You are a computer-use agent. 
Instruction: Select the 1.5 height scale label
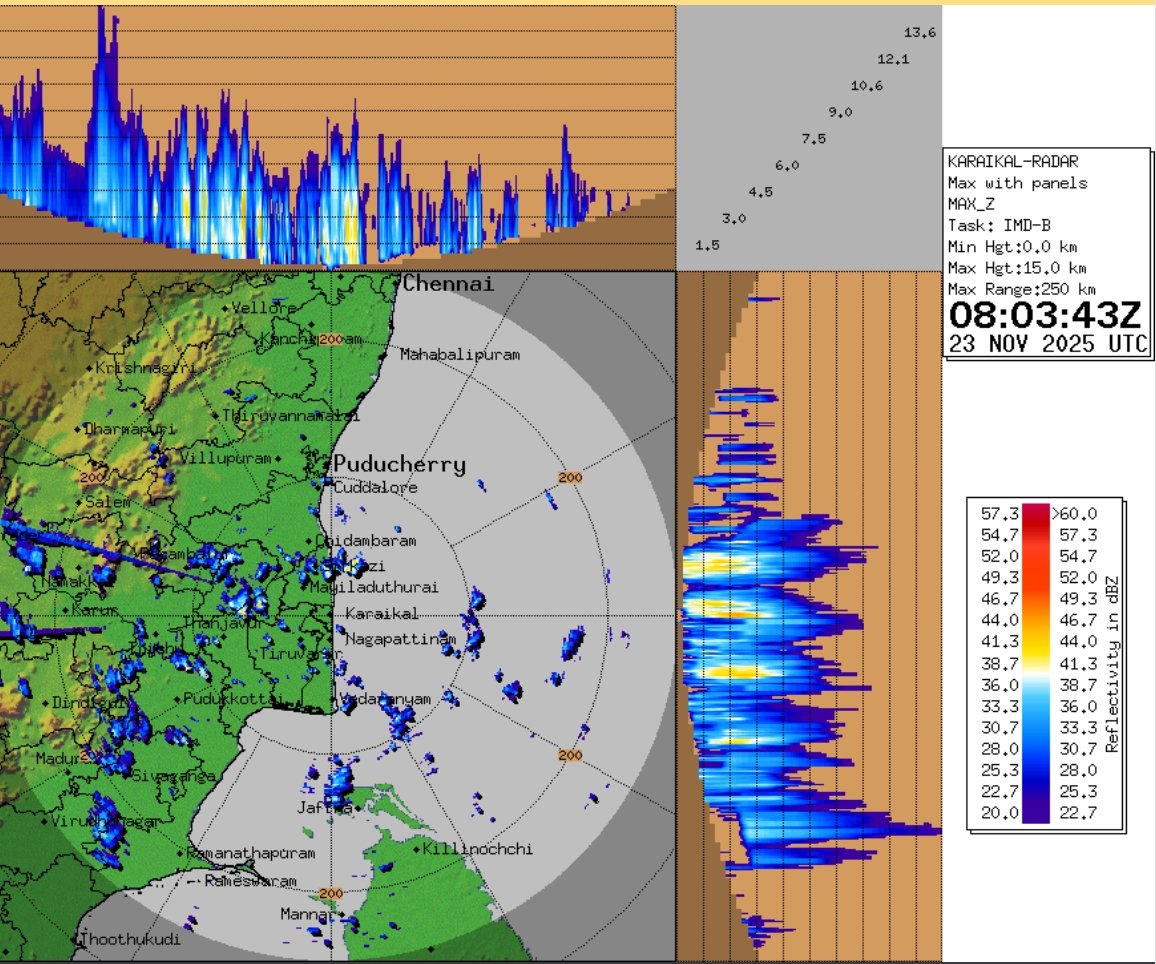pyautogui.click(x=707, y=245)
